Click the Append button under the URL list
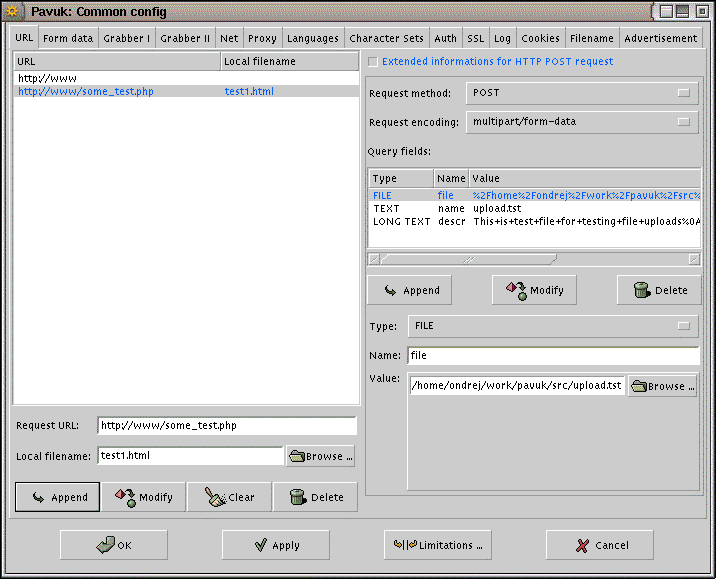 click(58, 497)
